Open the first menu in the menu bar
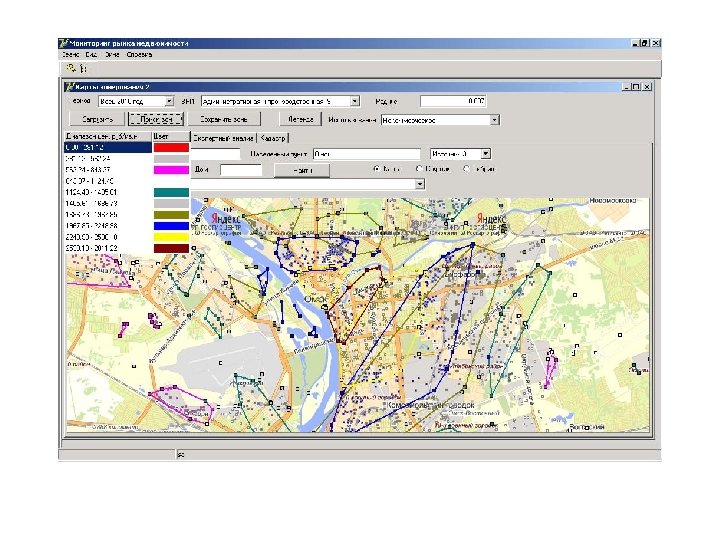720x540 pixels. 70,54
